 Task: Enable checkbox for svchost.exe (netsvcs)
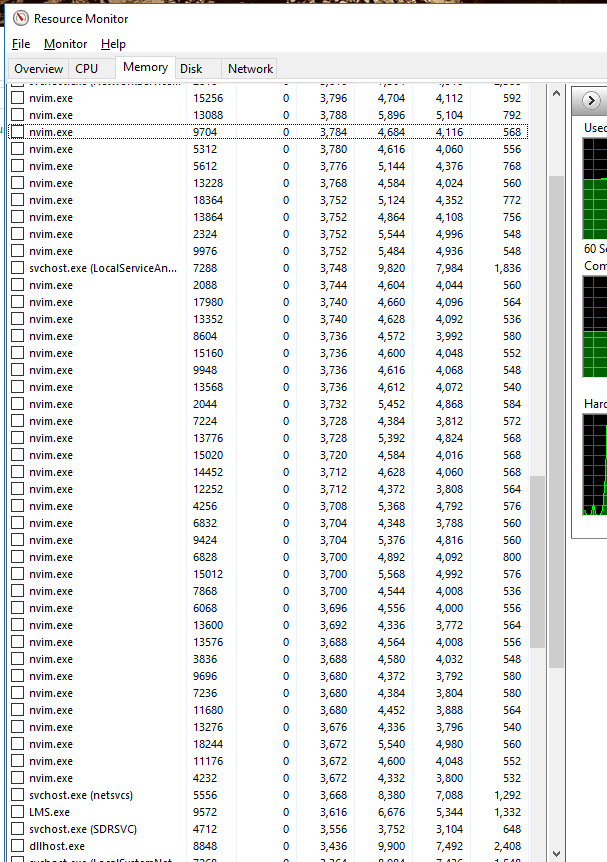click(x=18, y=795)
